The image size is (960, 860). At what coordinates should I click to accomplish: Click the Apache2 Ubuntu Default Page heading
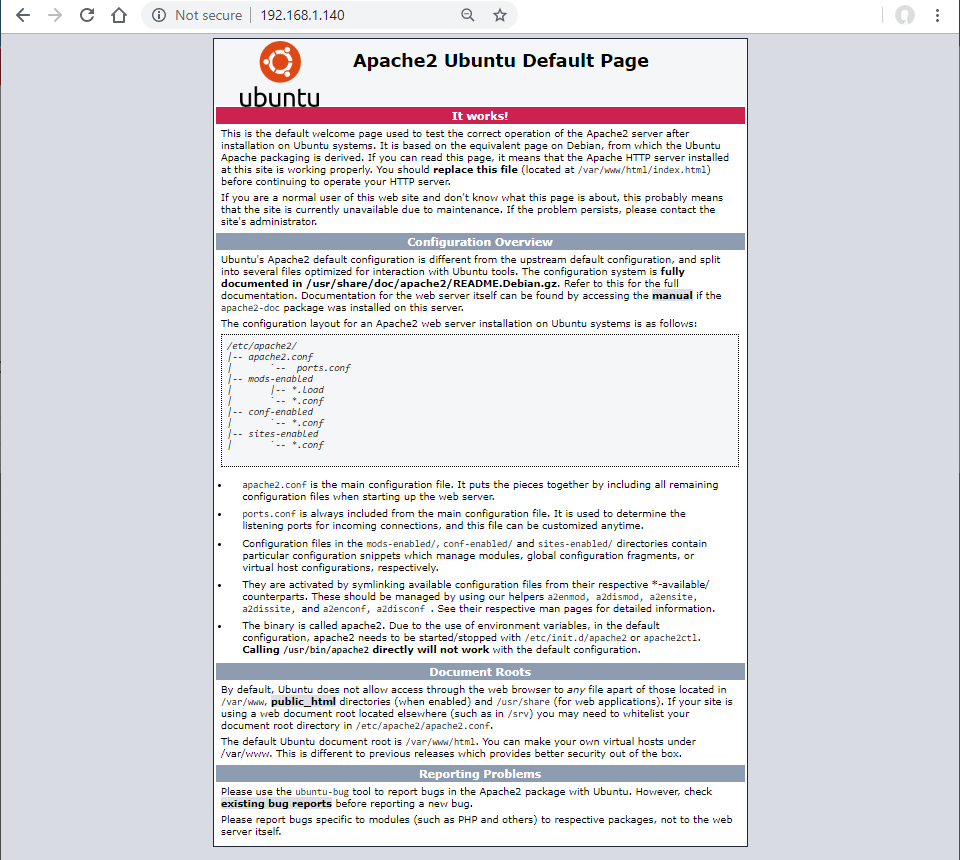(501, 61)
